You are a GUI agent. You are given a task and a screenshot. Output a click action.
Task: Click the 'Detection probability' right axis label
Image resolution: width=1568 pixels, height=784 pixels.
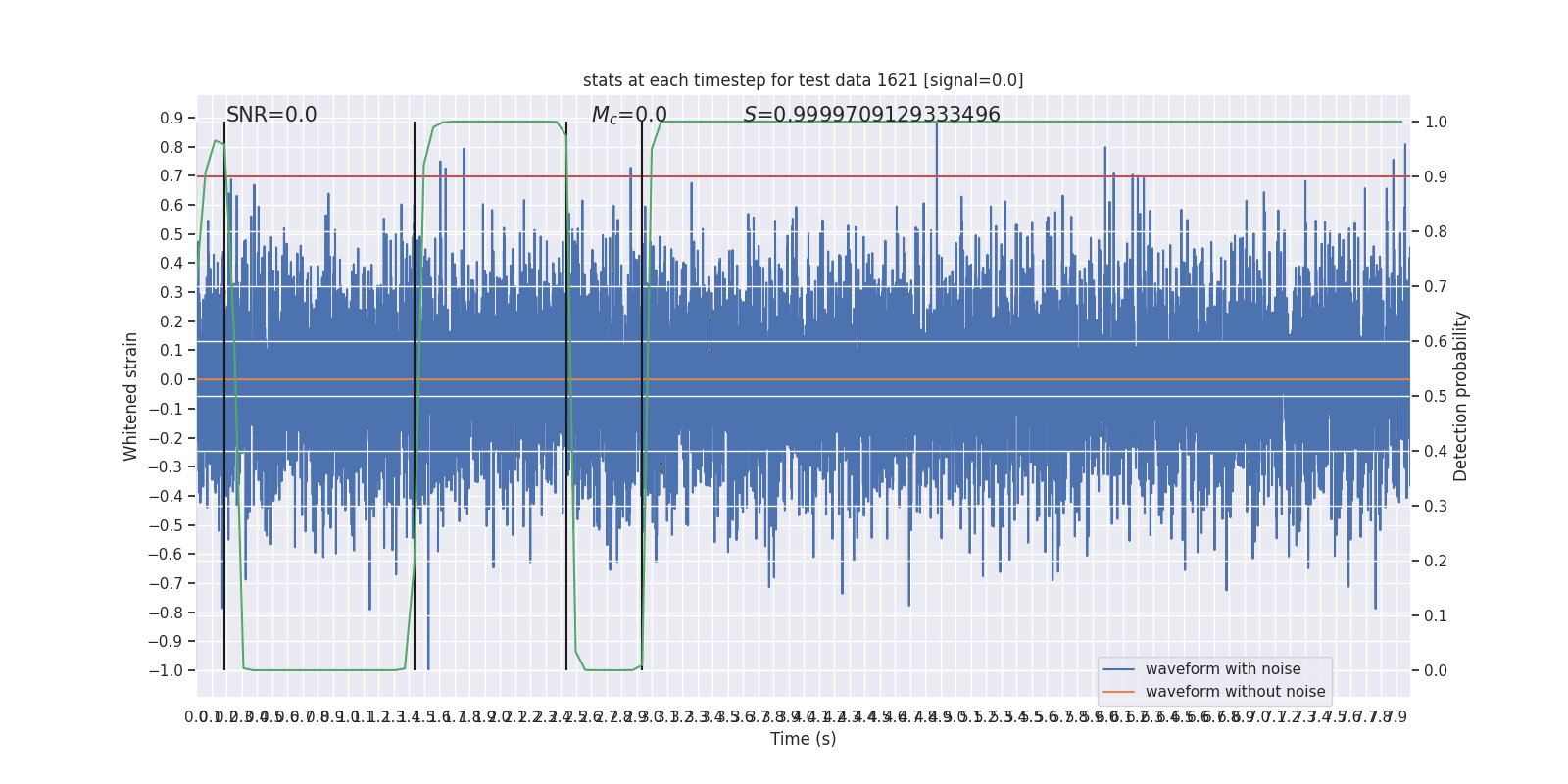click(x=1461, y=396)
